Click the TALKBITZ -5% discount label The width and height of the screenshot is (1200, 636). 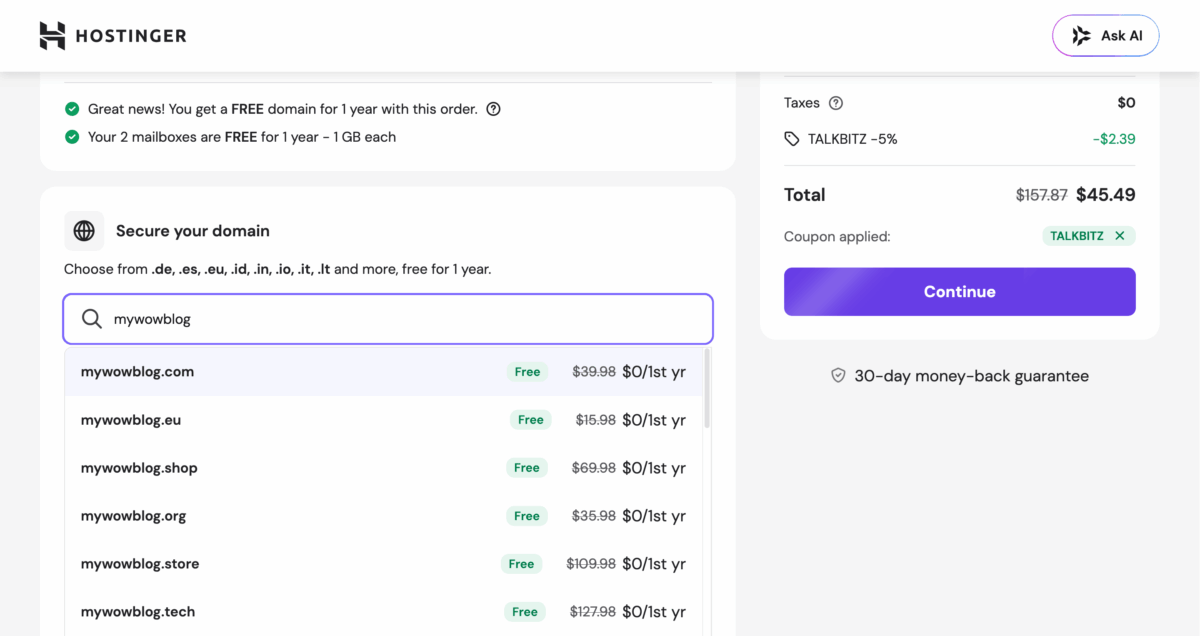point(853,139)
